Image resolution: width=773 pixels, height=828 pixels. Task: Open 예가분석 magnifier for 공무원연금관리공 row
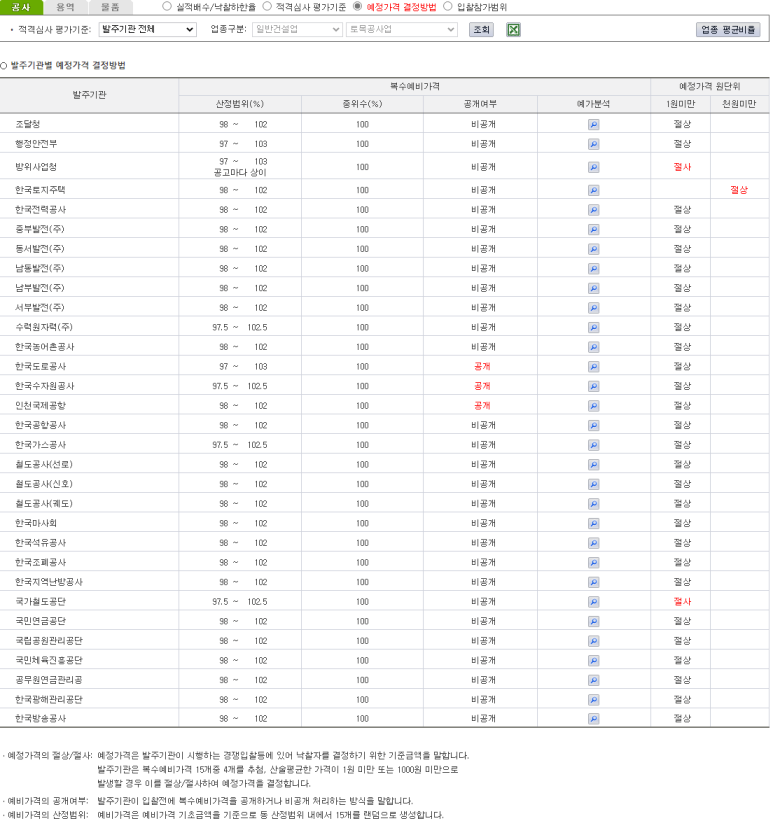pos(593,680)
